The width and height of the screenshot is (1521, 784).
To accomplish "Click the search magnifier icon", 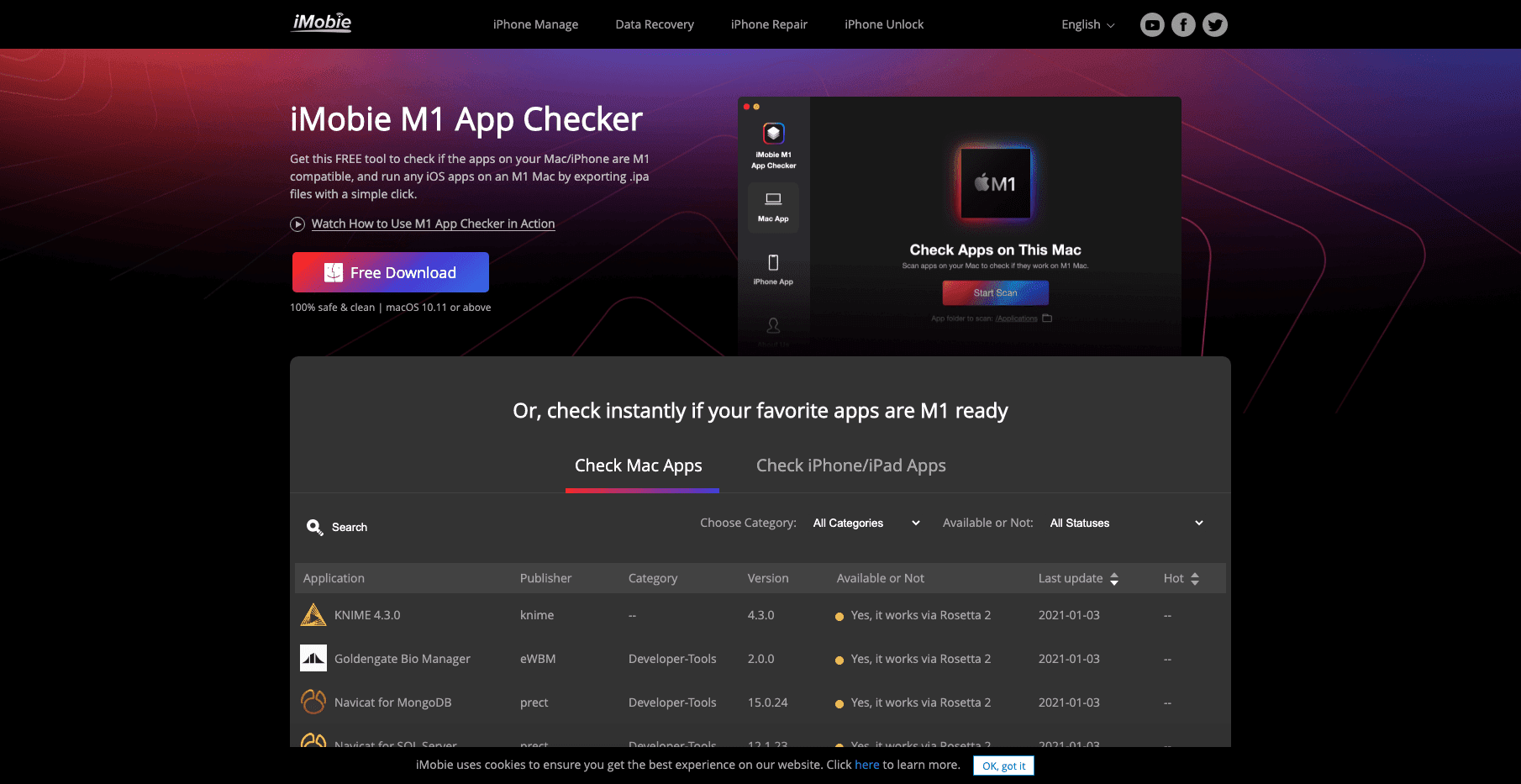I will click(x=314, y=527).
